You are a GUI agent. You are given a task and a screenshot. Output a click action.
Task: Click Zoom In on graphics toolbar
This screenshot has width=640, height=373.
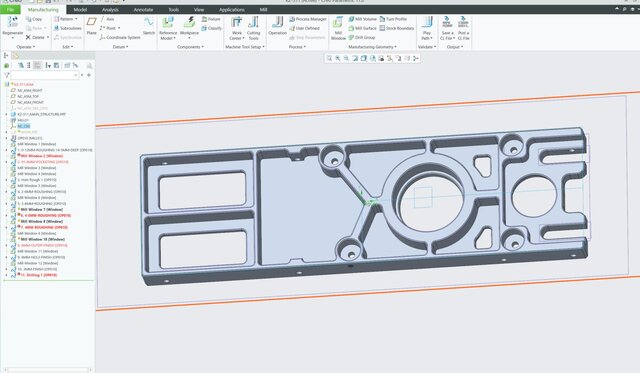pos(338,58)
